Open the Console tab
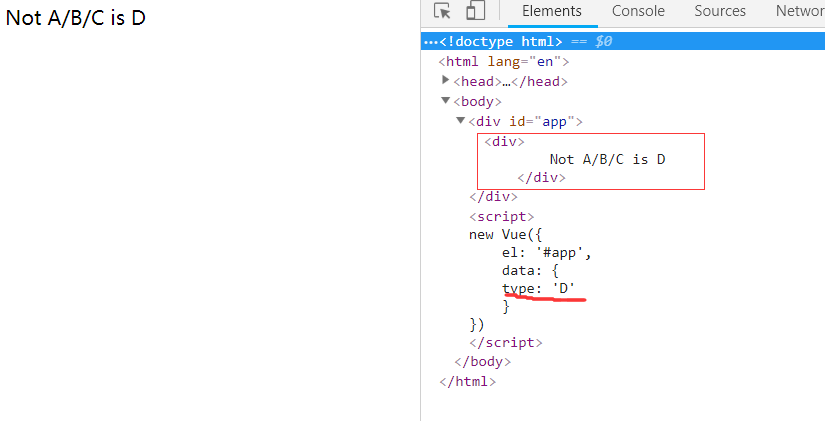This screenshot has width=825, height=421. point(638,11)
